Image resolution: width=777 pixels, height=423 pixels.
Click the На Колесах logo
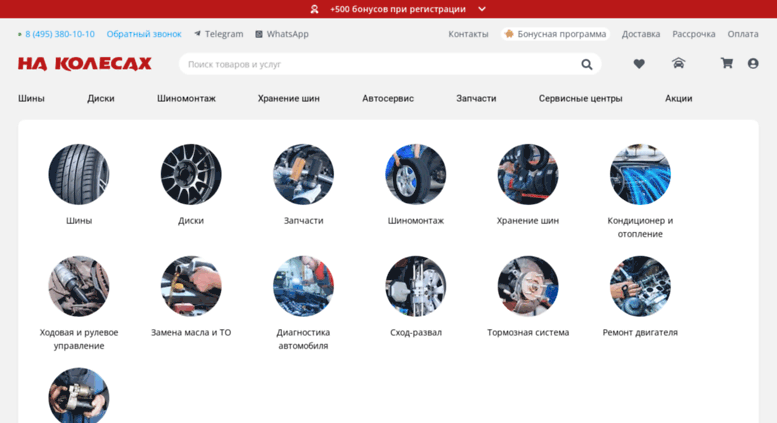[x=85, y=64]
